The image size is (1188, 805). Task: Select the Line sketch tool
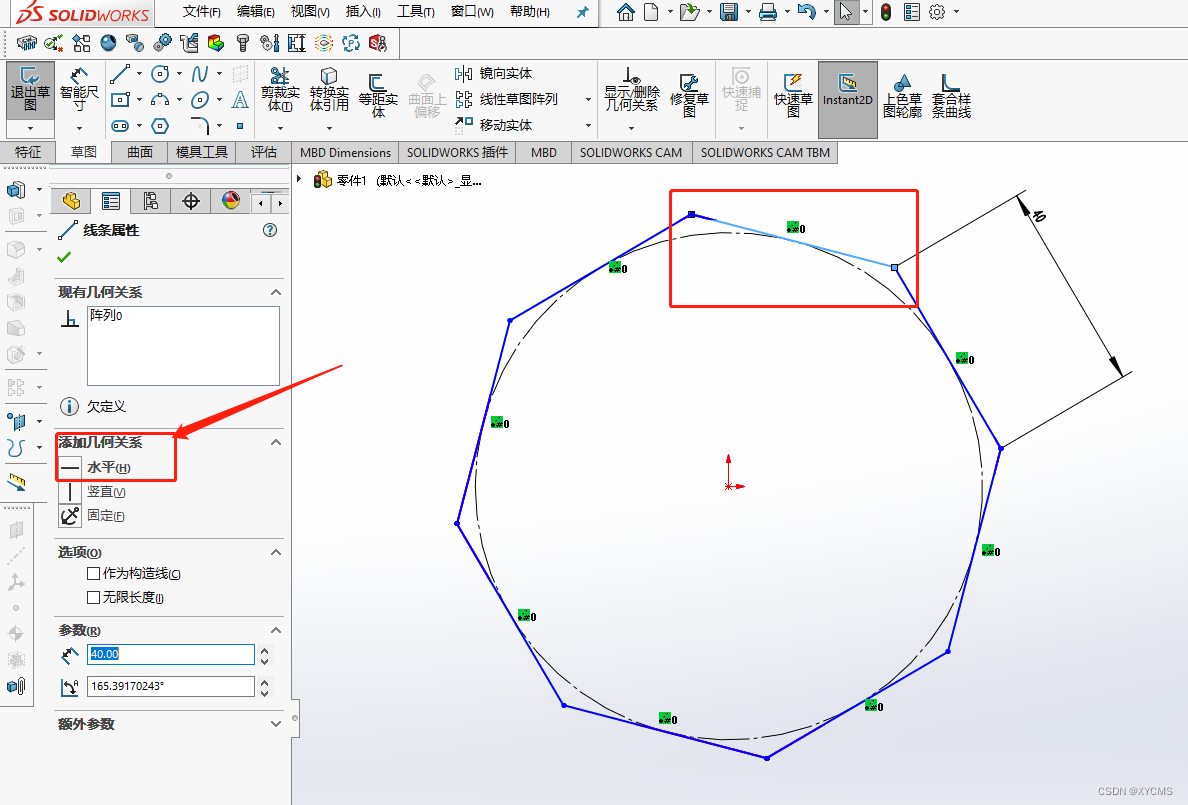[x=120, y=74]
